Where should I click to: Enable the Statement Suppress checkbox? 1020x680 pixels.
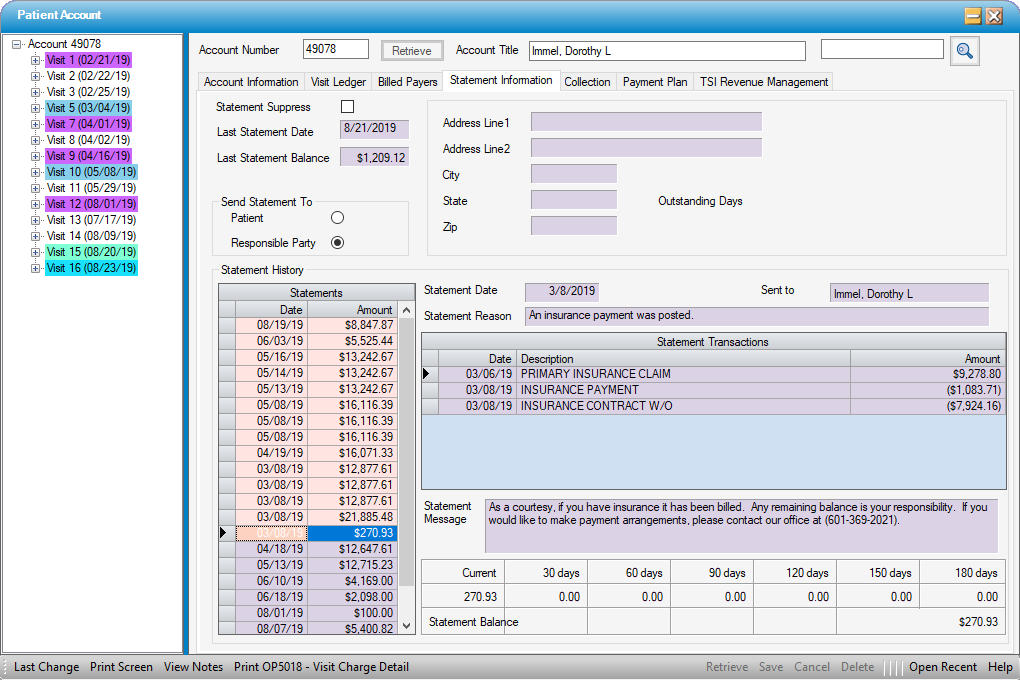(x=348, y=107)
